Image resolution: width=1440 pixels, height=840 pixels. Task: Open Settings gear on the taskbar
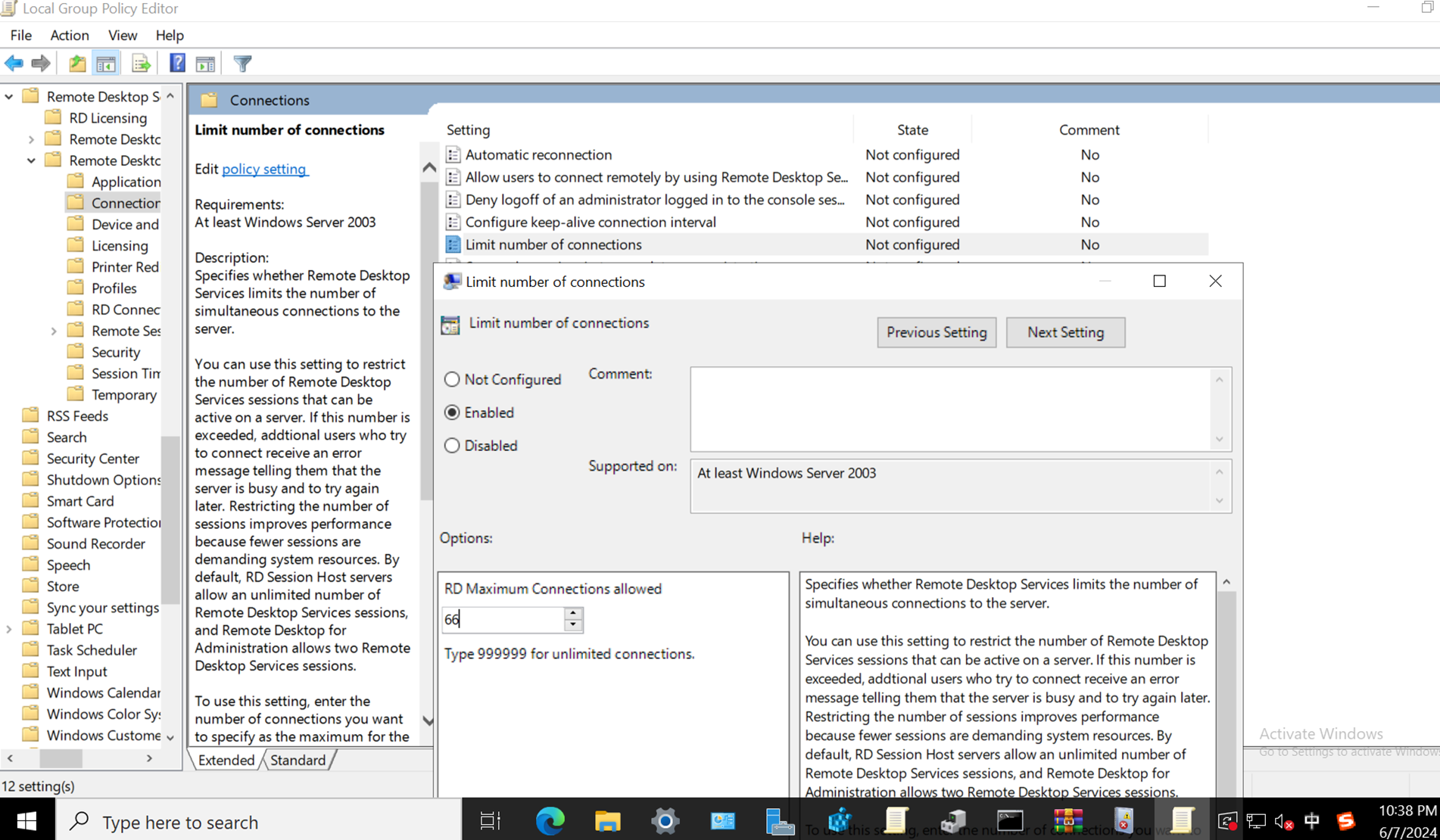[665, 821]
